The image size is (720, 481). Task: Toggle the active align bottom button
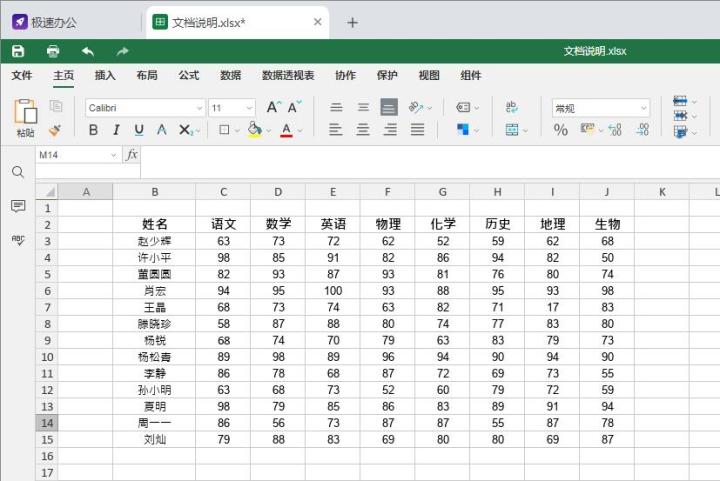pos(389,107)
